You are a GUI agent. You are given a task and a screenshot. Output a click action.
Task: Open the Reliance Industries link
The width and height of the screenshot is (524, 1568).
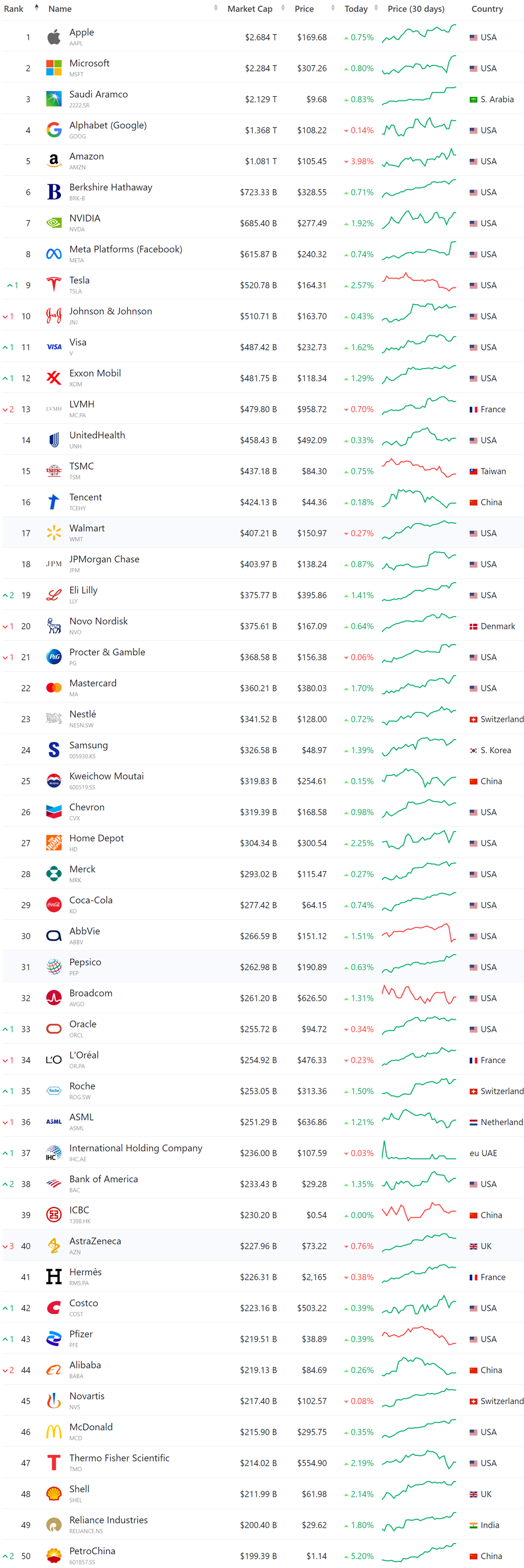click(x=108, y=1520)
